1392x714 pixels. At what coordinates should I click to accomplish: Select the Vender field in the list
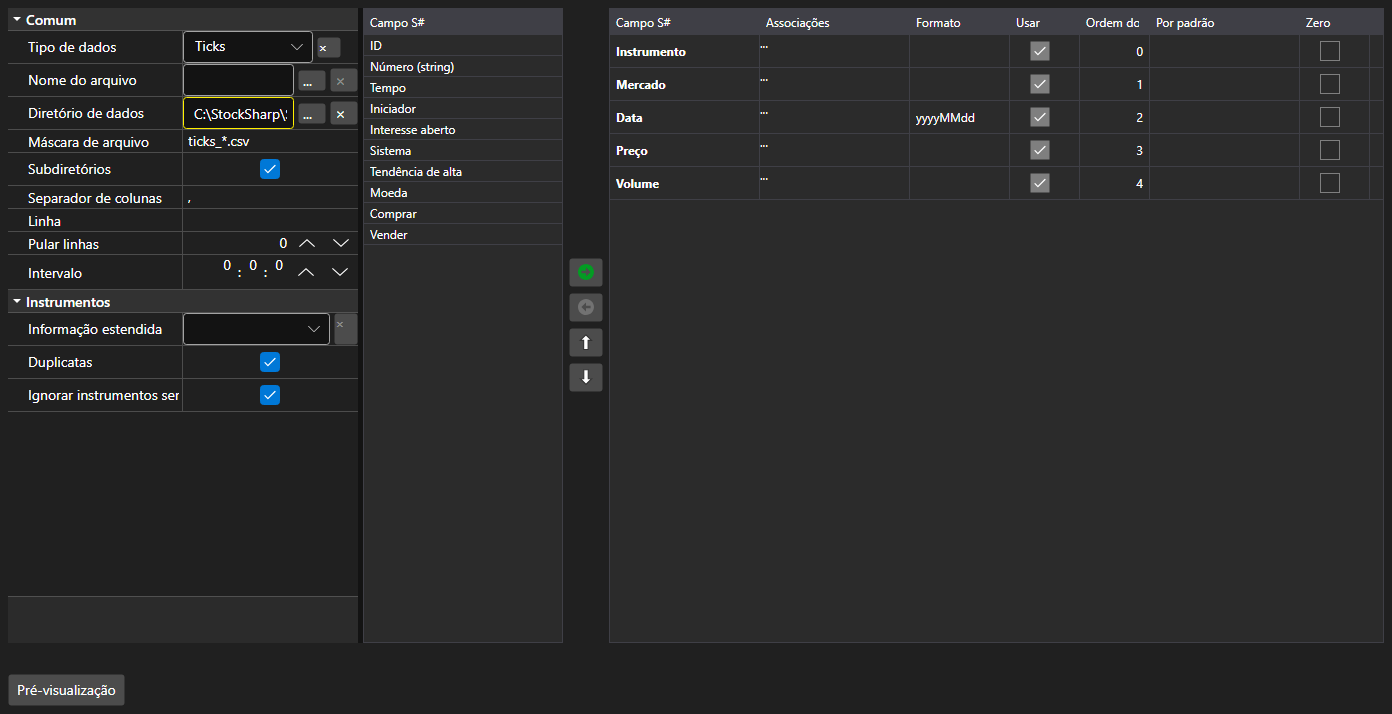coord(463,235)
